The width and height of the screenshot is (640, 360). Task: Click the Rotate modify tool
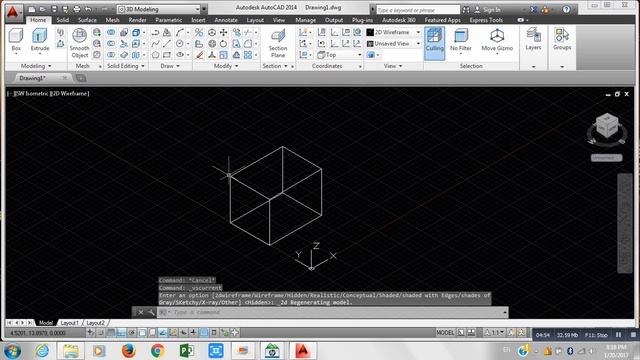224,43
